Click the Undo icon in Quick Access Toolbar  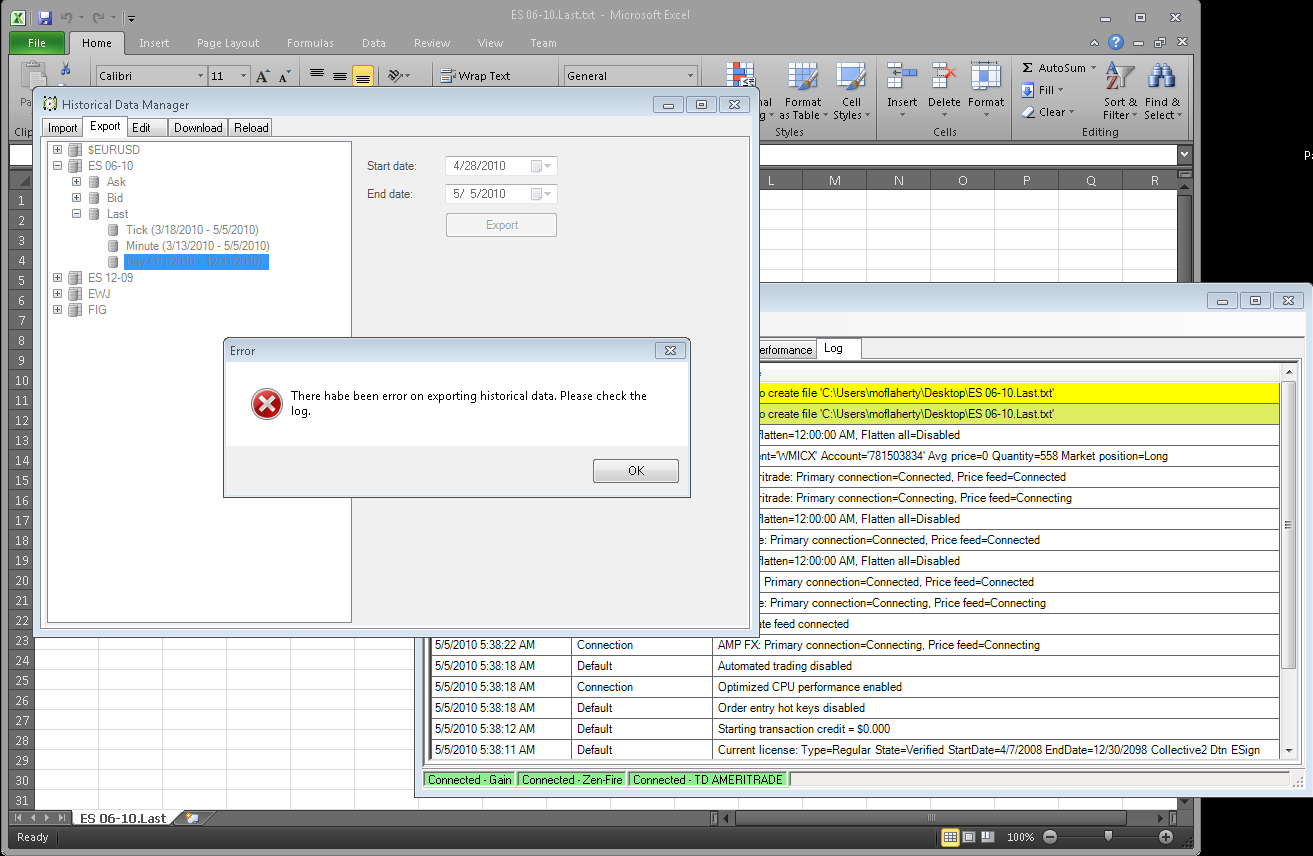point(67,17)
